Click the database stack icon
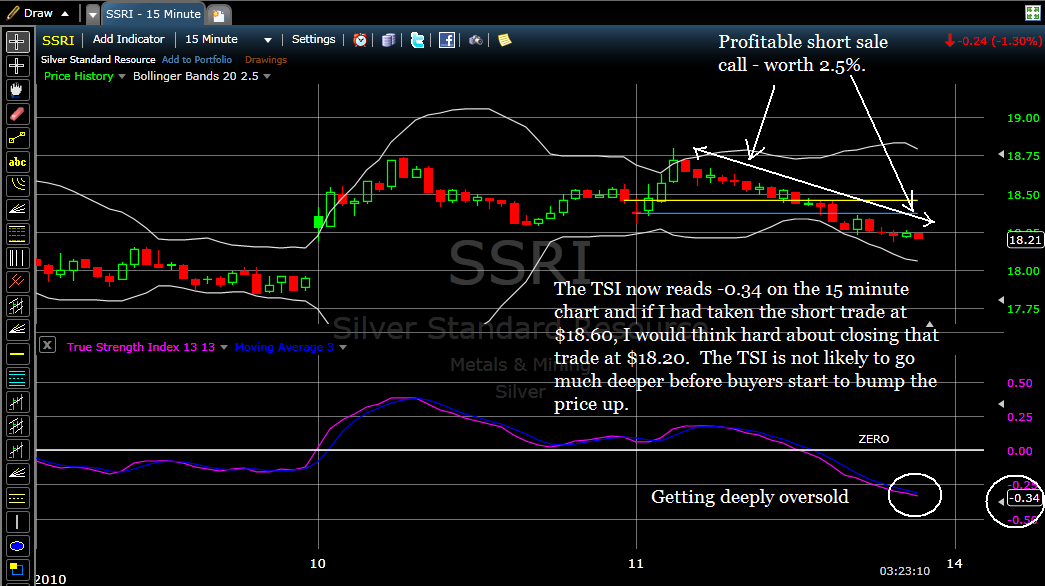Image resolution: width=1045 pixels, height=586 pixels. coord(389,40)
